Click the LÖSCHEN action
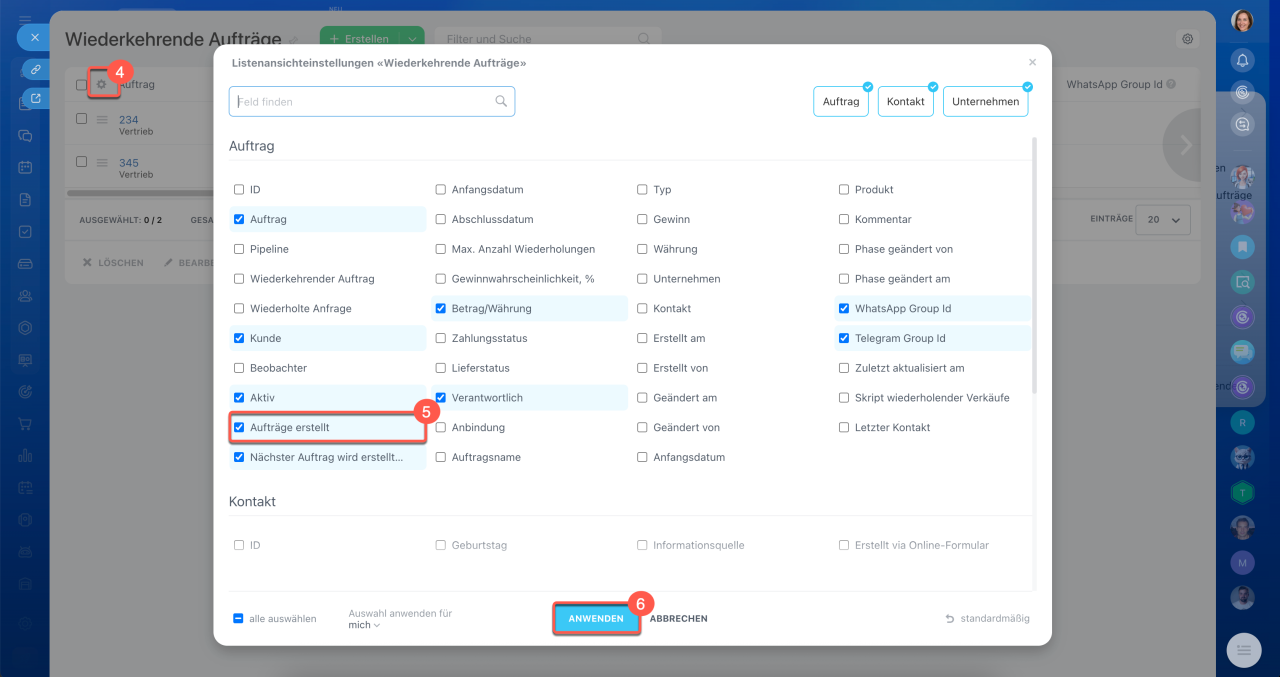Screen dimensions: 1280x677 coord(113,263)
